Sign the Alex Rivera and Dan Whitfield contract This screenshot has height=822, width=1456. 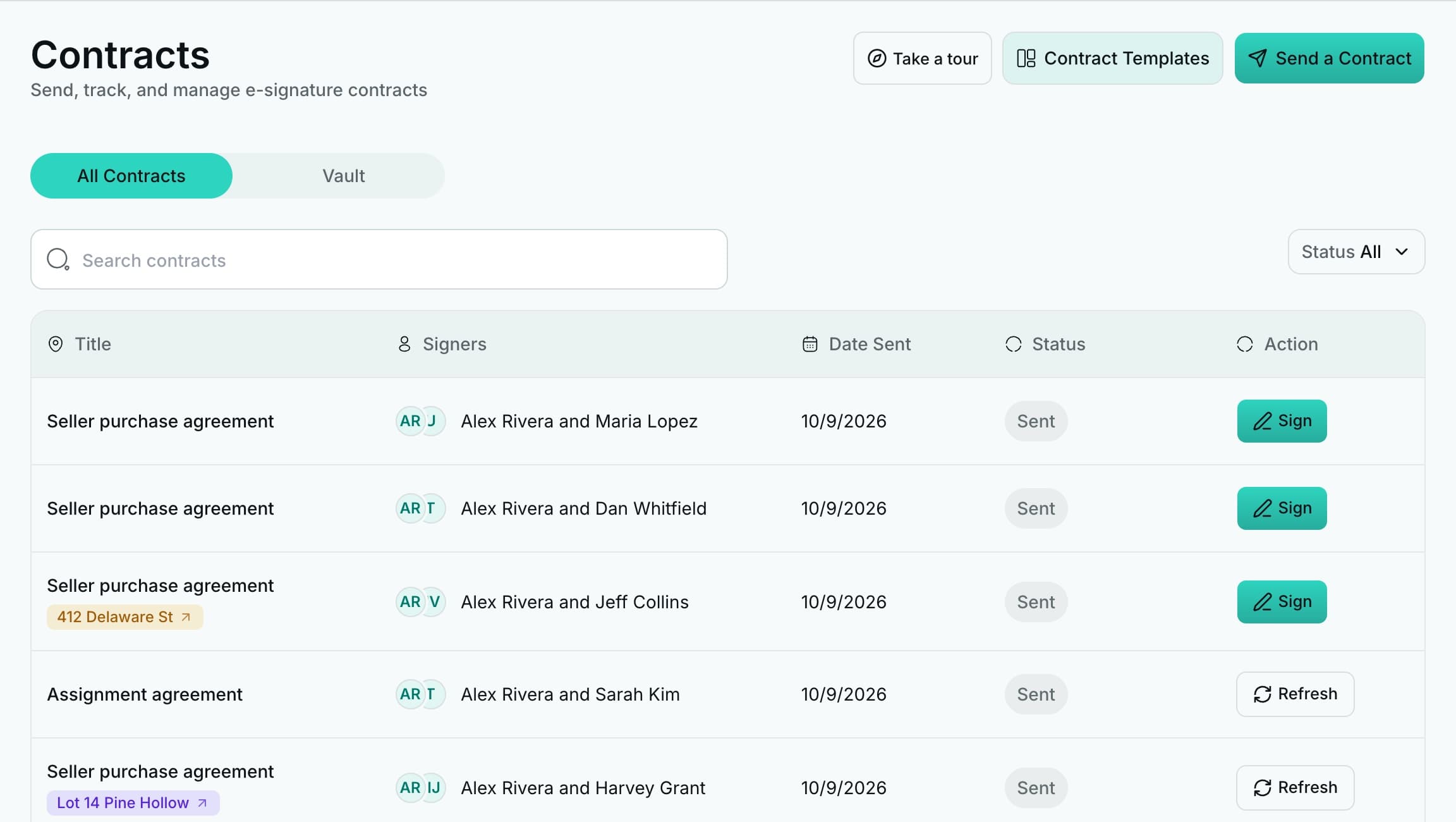(x=1282, y=508)
